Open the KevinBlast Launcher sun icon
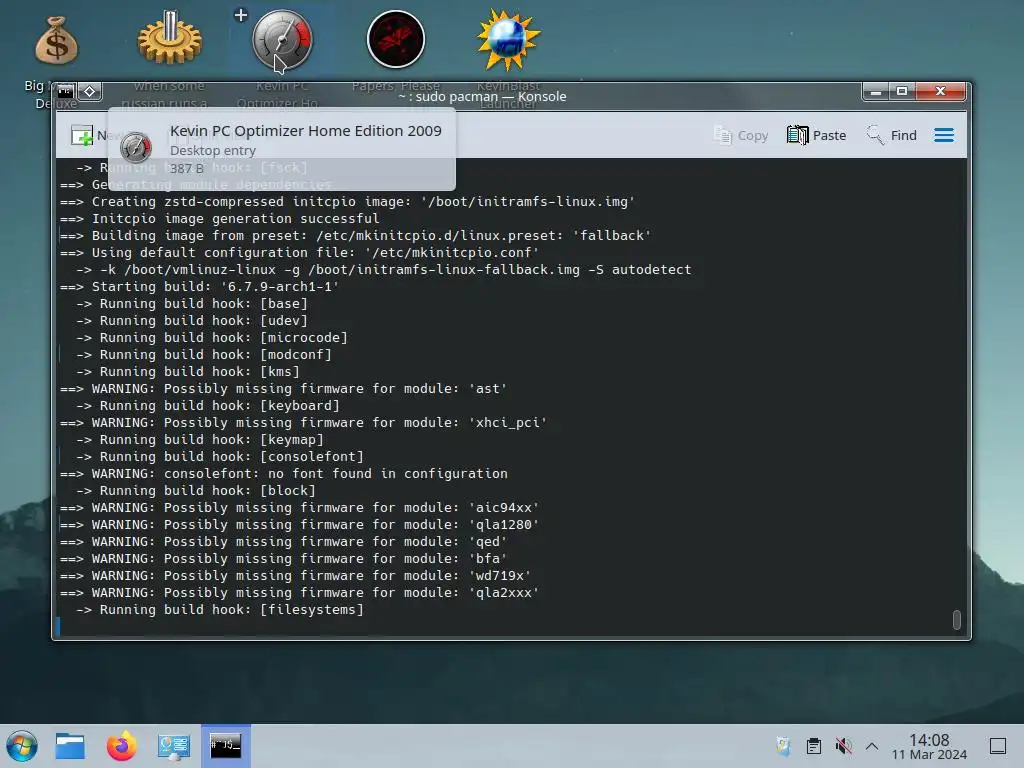This screenshot has width=1024, height=768. tap(508, 39)
